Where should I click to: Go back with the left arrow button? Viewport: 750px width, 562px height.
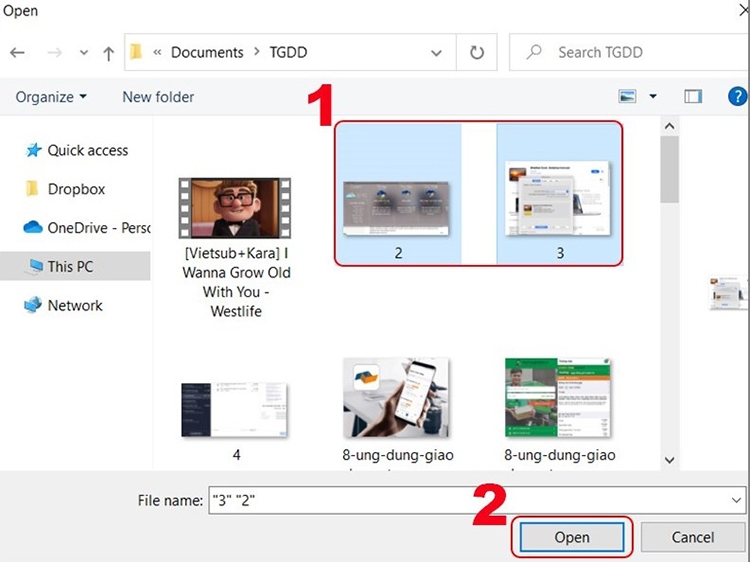click(x=17, y=52)
